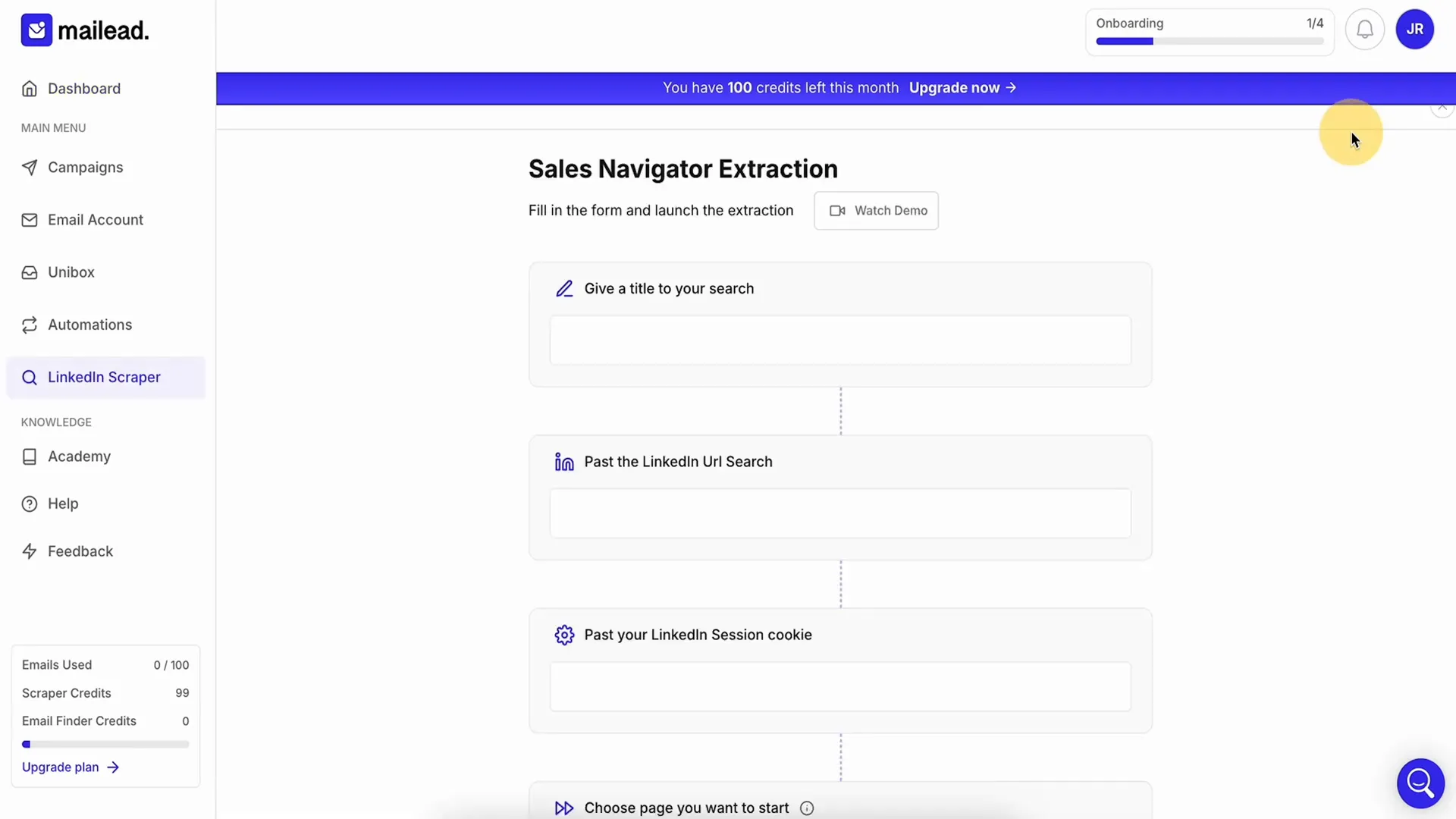Image resolution: width=1456 pixels, height=819 pixels.
Task: Open the Help label in sidebar
Action: 63,504
